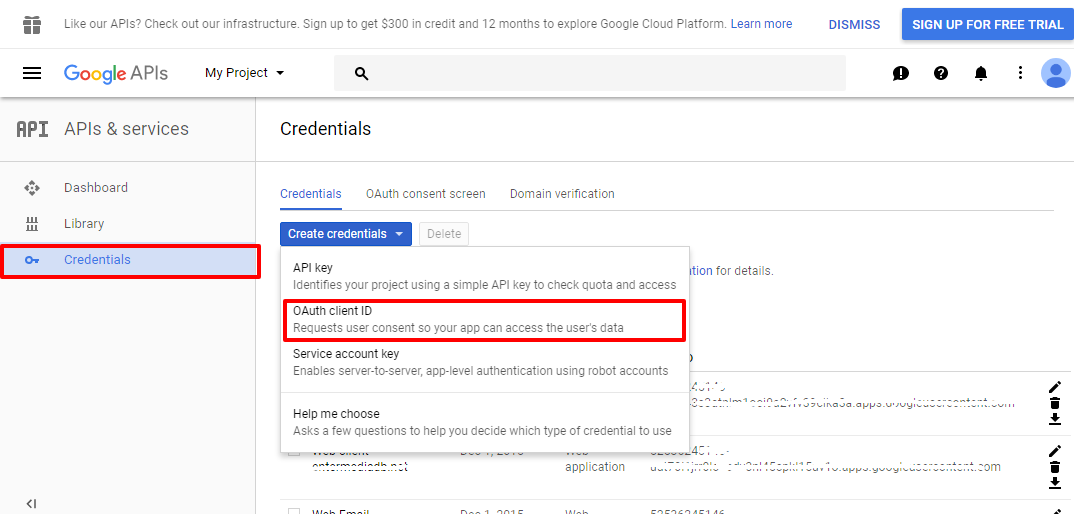Delete the entermediadb.net web client via trash
1074x514 pixels.
[x=1055, y=467]
